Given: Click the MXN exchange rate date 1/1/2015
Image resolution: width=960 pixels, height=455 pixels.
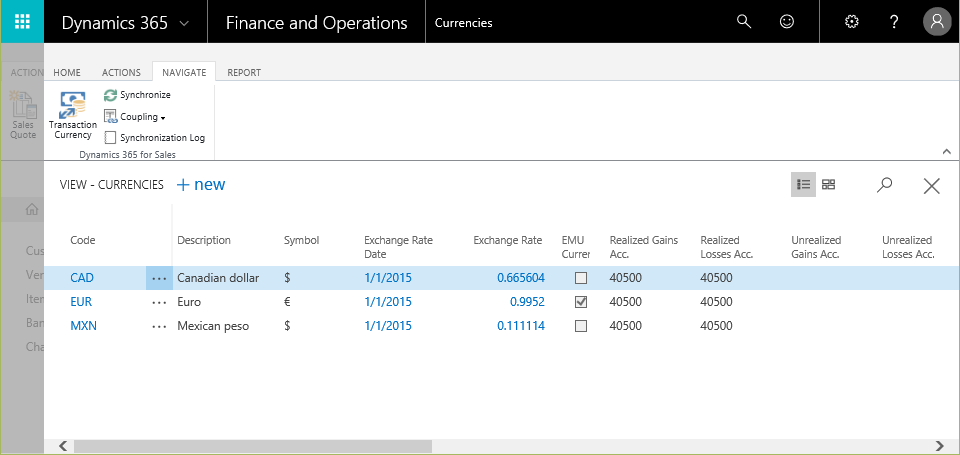Looking at the screenshot, I should click(x=388, y=326).
